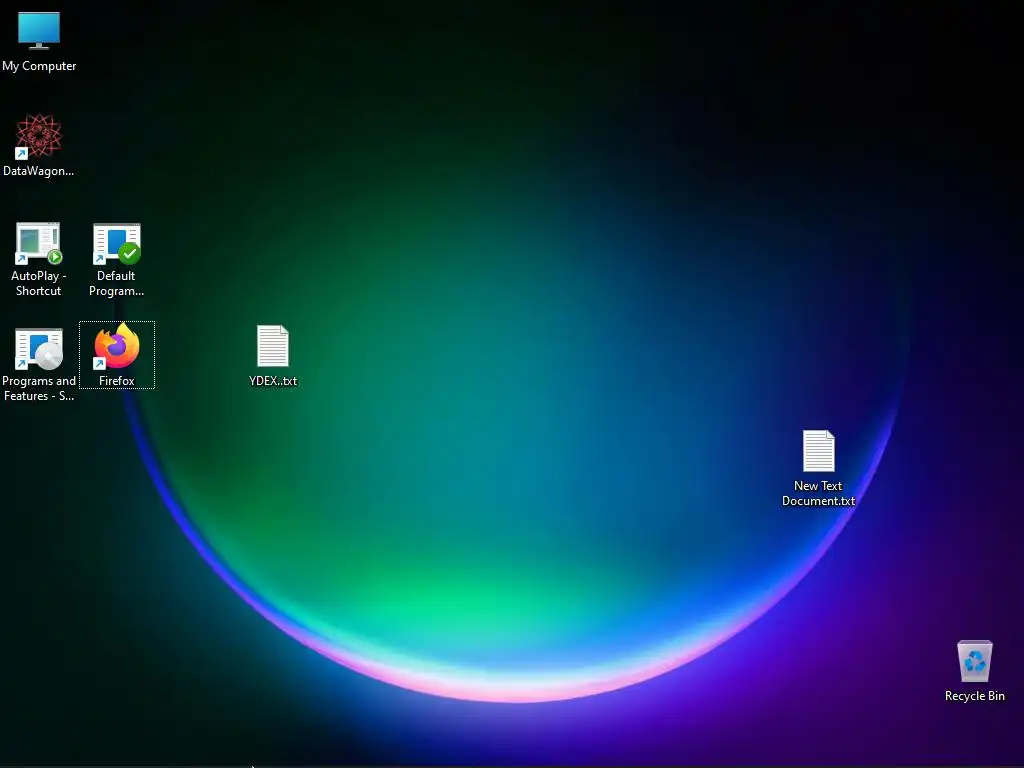Image resolution: width=1024 pixels, height=768 pixels.
Task: Click the "Firefox" label text
Action: coord(117,381)
